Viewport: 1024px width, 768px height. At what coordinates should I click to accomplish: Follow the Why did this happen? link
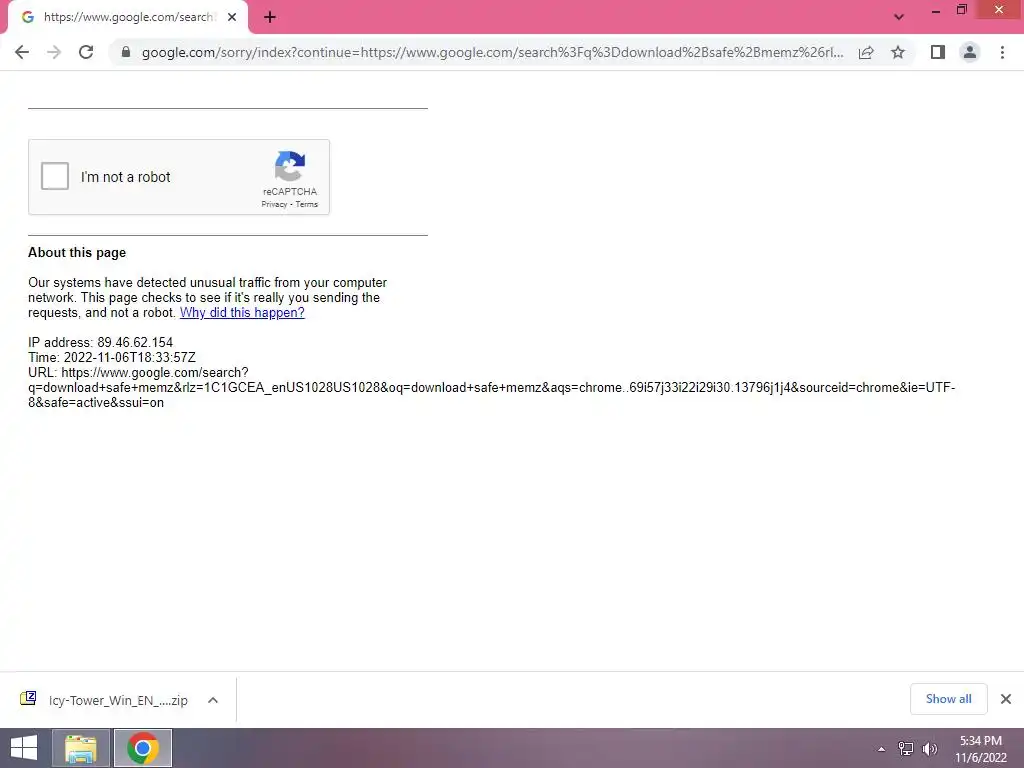pyautogui.click(x=242, y=312)
